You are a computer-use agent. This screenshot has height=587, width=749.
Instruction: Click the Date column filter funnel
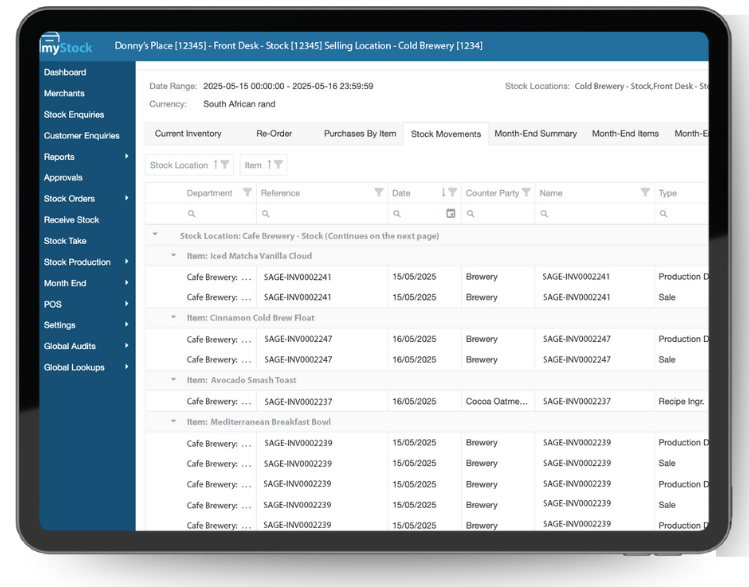pyautogui.click(x=453, y=193)
